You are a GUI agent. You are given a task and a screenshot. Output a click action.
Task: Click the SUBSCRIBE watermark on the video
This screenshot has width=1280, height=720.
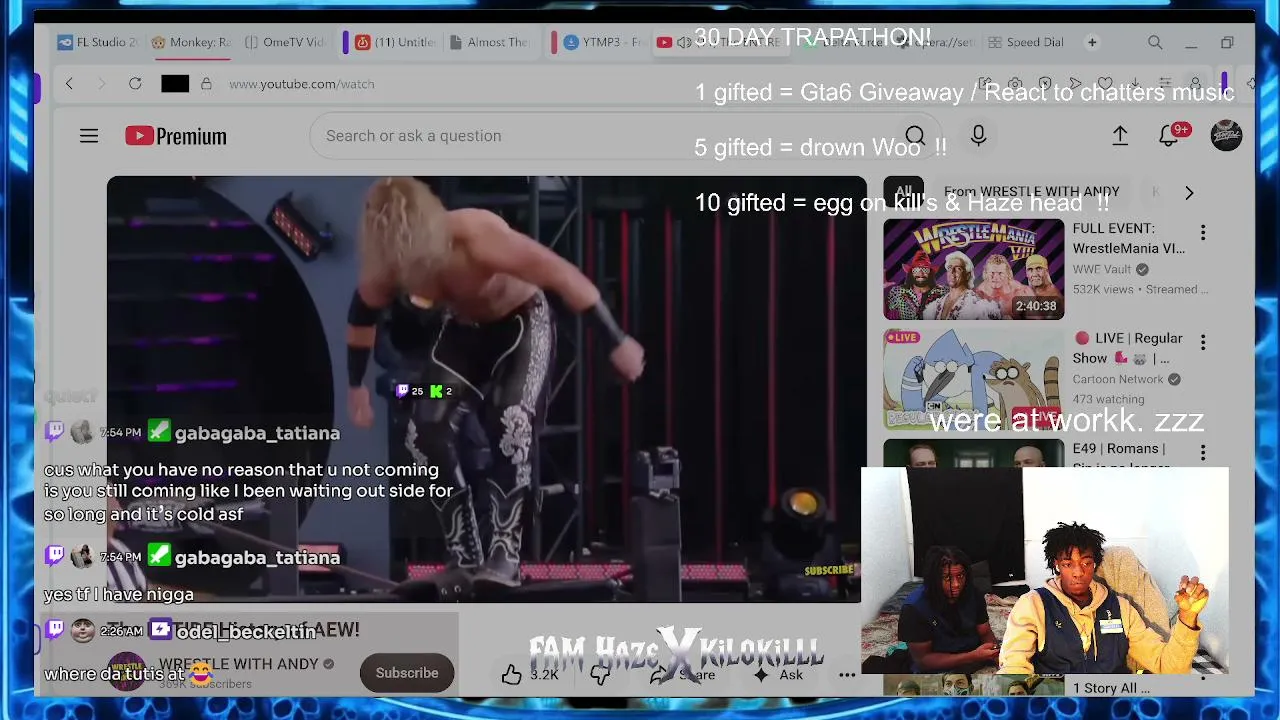point(829,570)
